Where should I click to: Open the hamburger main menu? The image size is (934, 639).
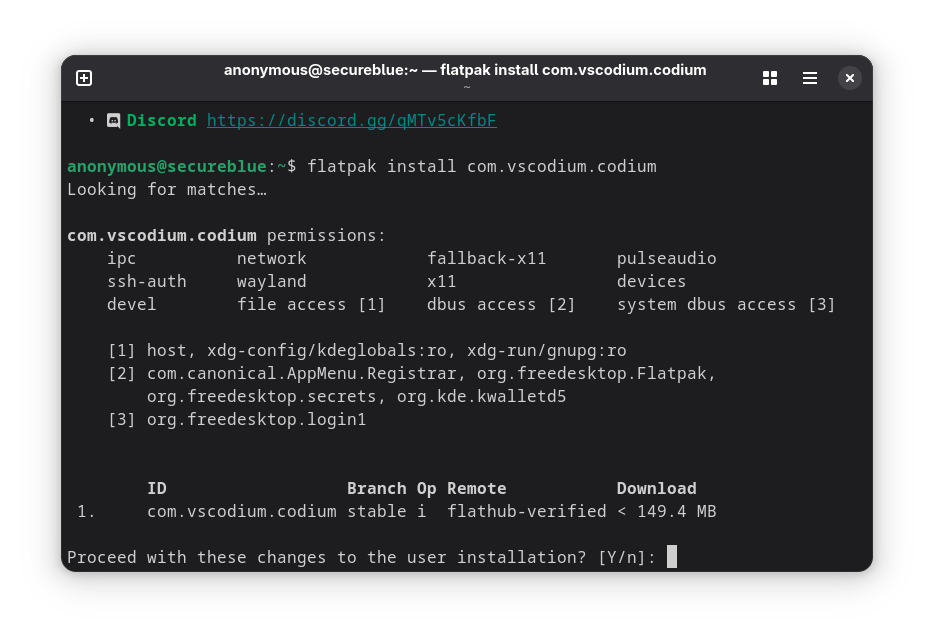(x=810, y=78)
